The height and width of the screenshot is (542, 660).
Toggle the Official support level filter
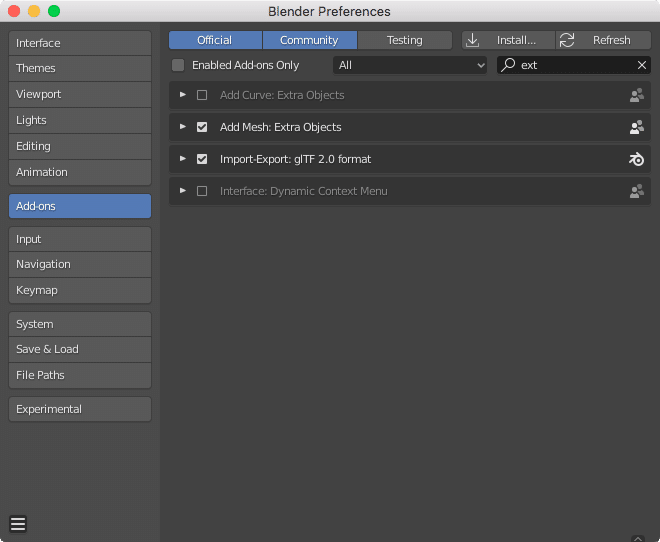215,40
